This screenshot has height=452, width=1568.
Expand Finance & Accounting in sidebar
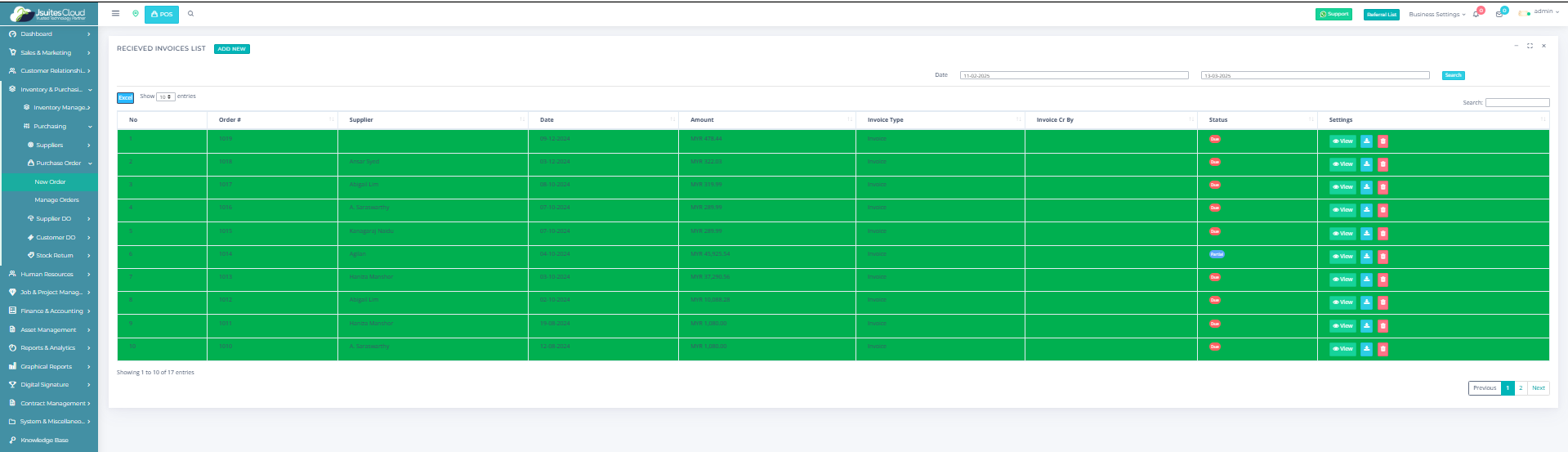point(49,311)
